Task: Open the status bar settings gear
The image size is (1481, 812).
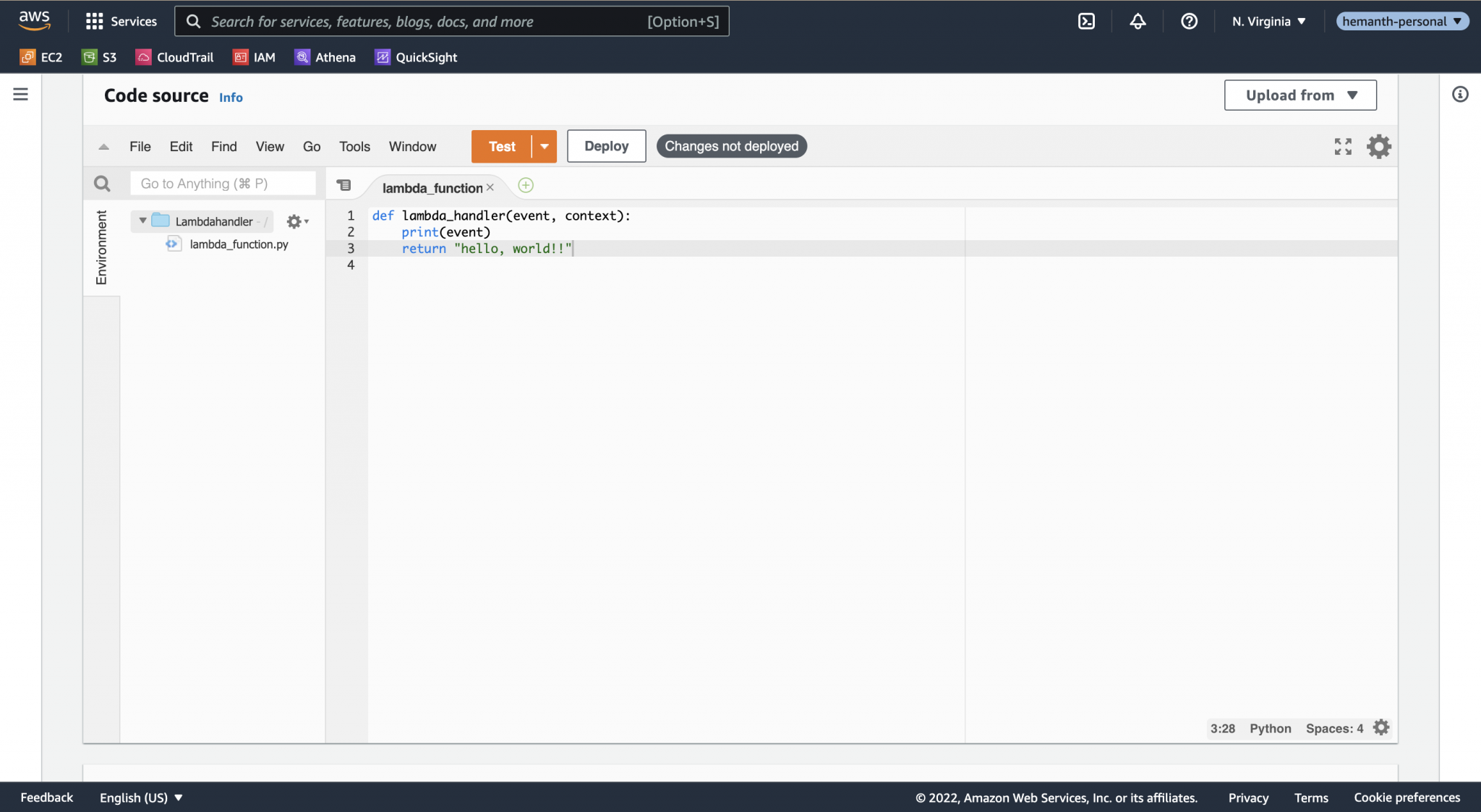Action: (1381, 727)
